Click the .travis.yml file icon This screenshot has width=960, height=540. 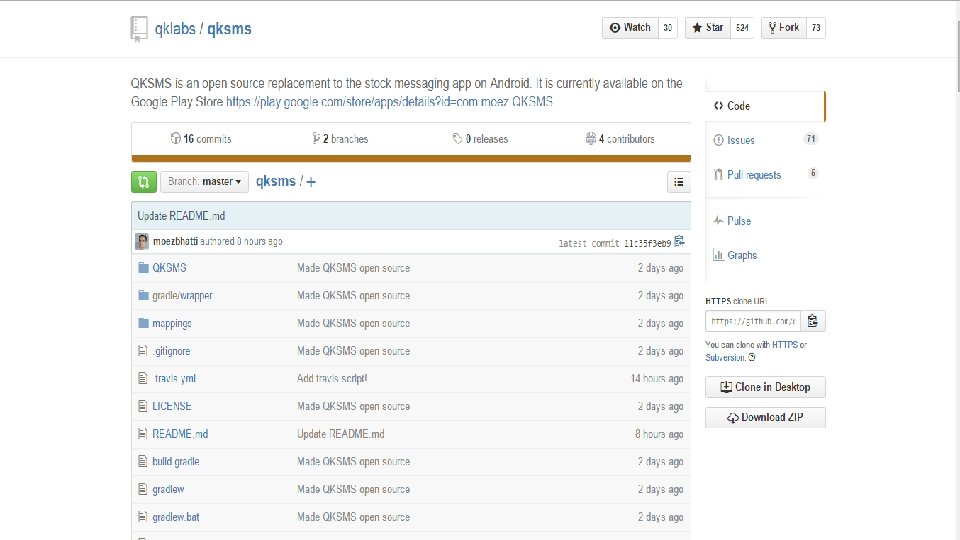click(143, 378)
